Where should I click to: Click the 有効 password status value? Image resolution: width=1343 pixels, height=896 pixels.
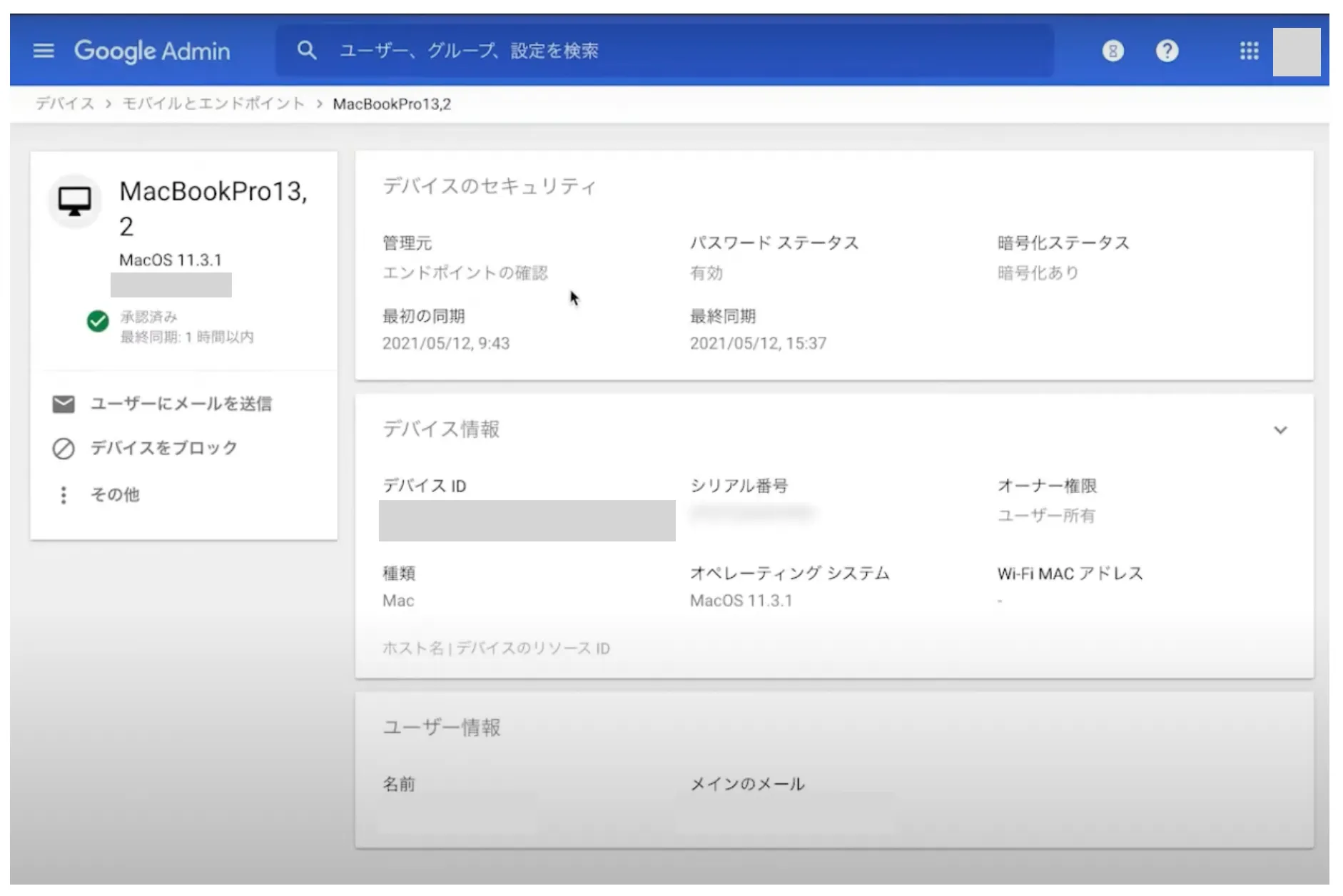(706, 273)
